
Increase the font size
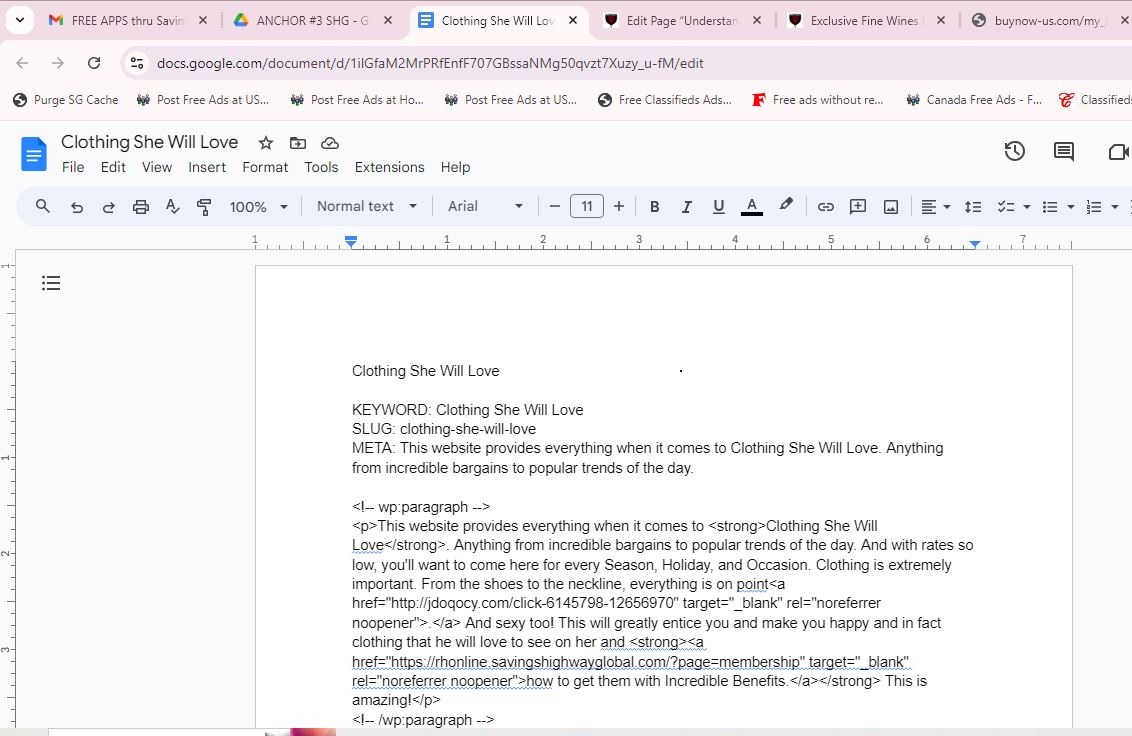(x=619, y=207)
